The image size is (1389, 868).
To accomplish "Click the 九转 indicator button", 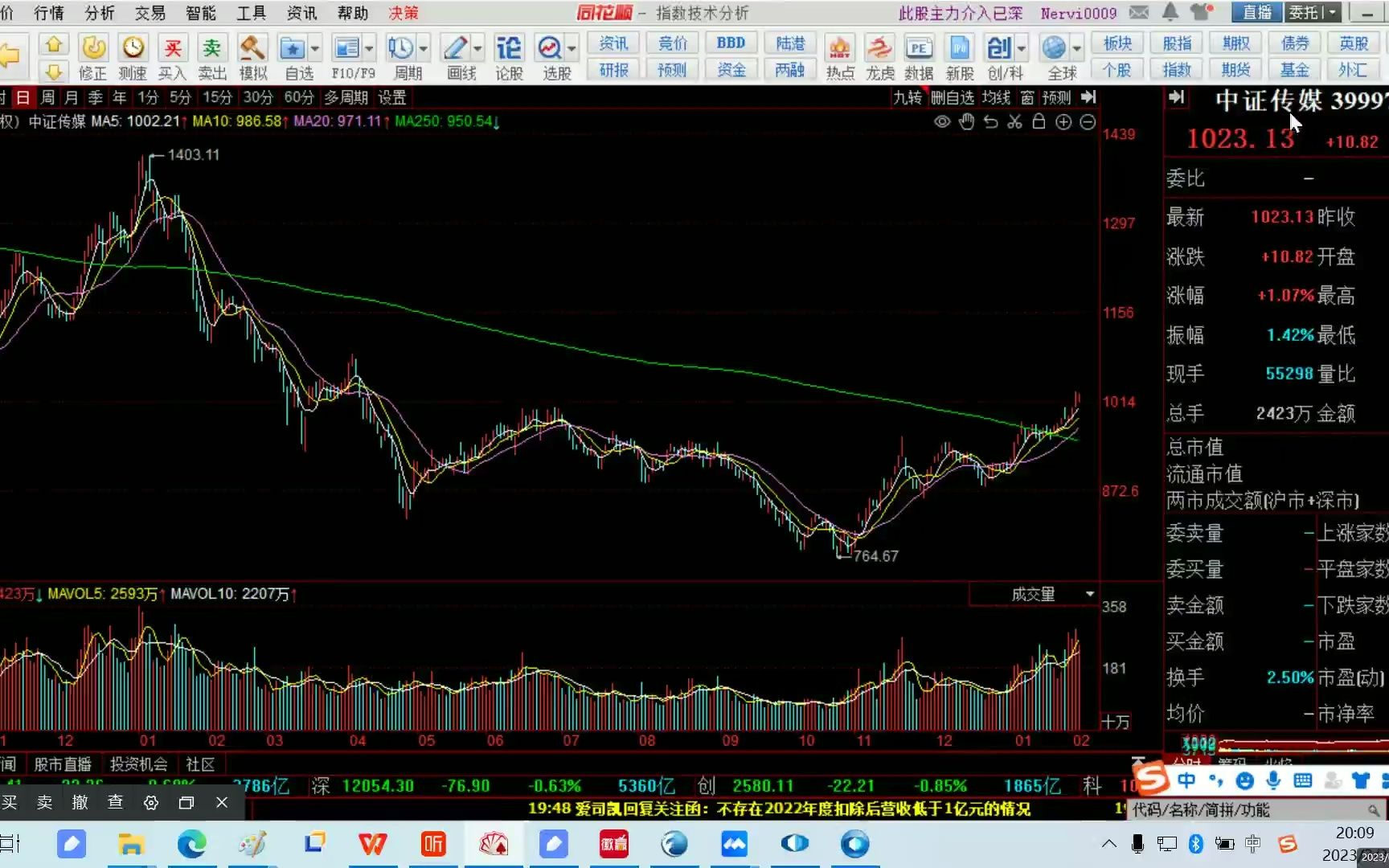I will coord(908,97).
